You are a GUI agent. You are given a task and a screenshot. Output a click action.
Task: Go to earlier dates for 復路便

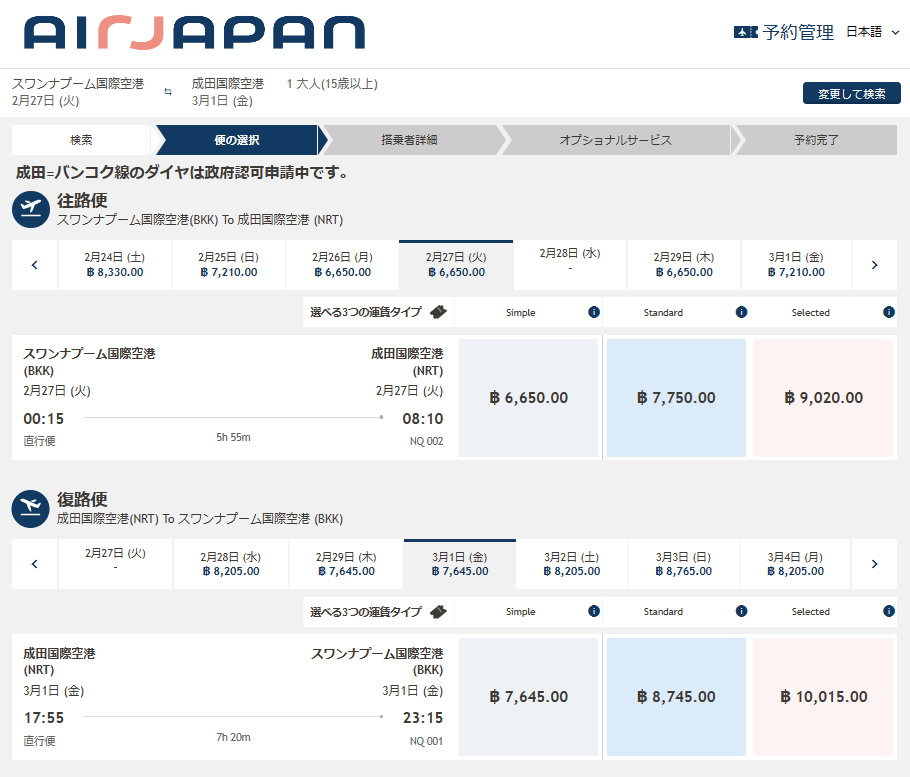click(34, 564)
